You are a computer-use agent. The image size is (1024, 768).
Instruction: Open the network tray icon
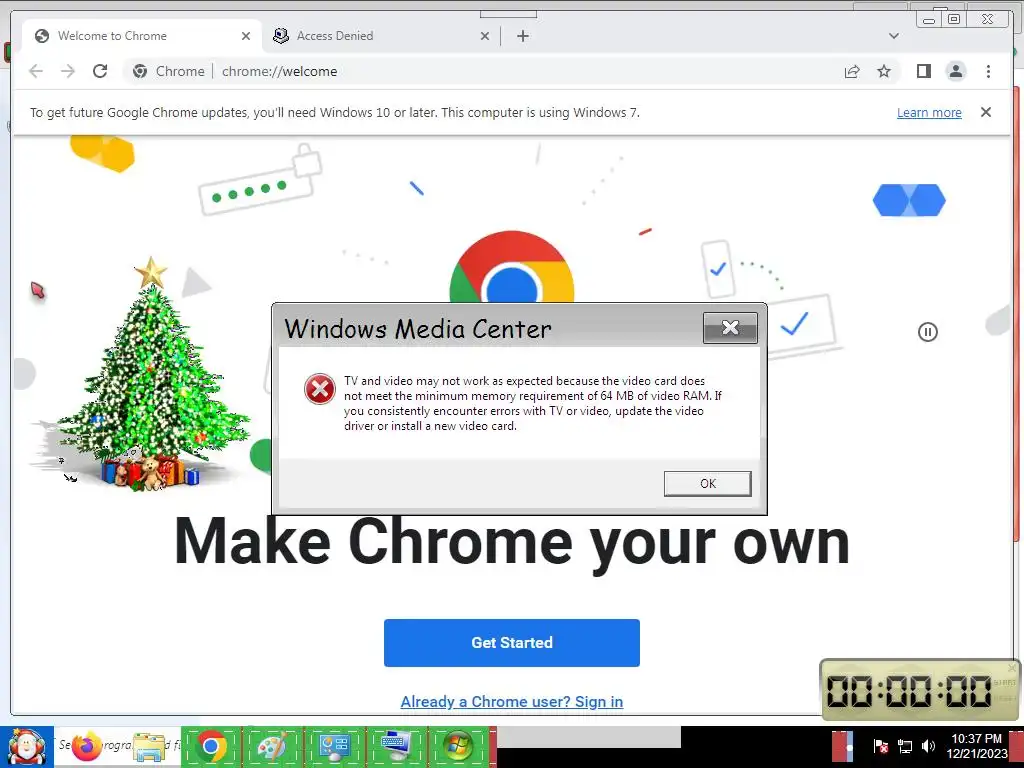(904, 746)
